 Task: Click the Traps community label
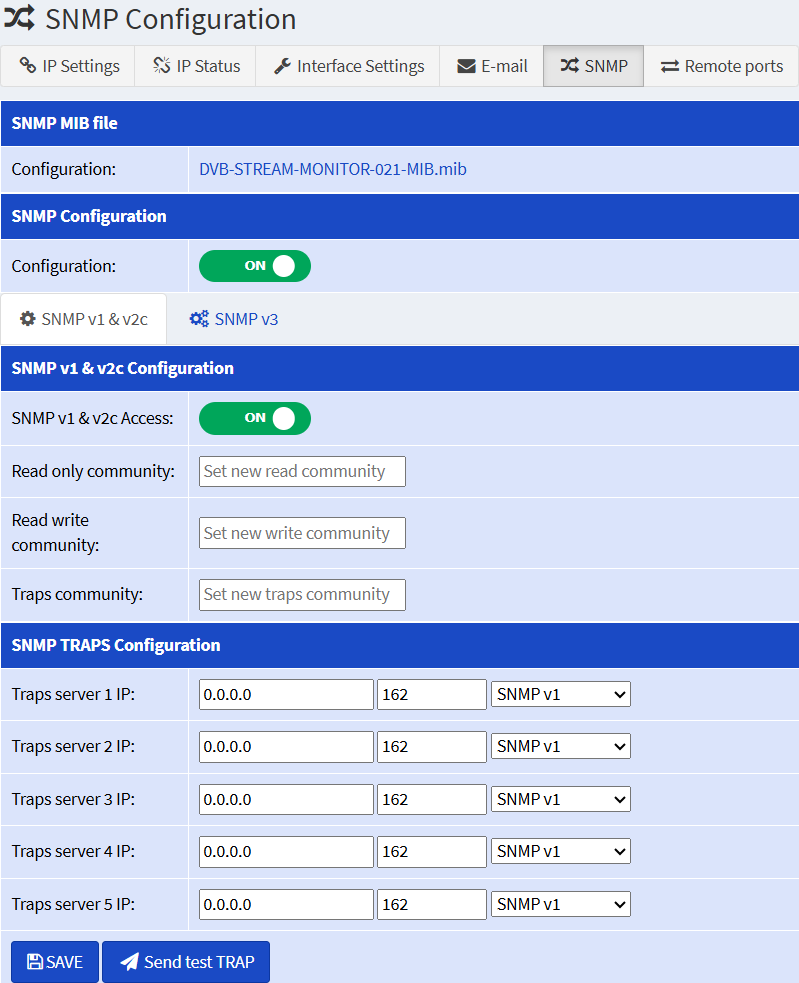[77, 594]
